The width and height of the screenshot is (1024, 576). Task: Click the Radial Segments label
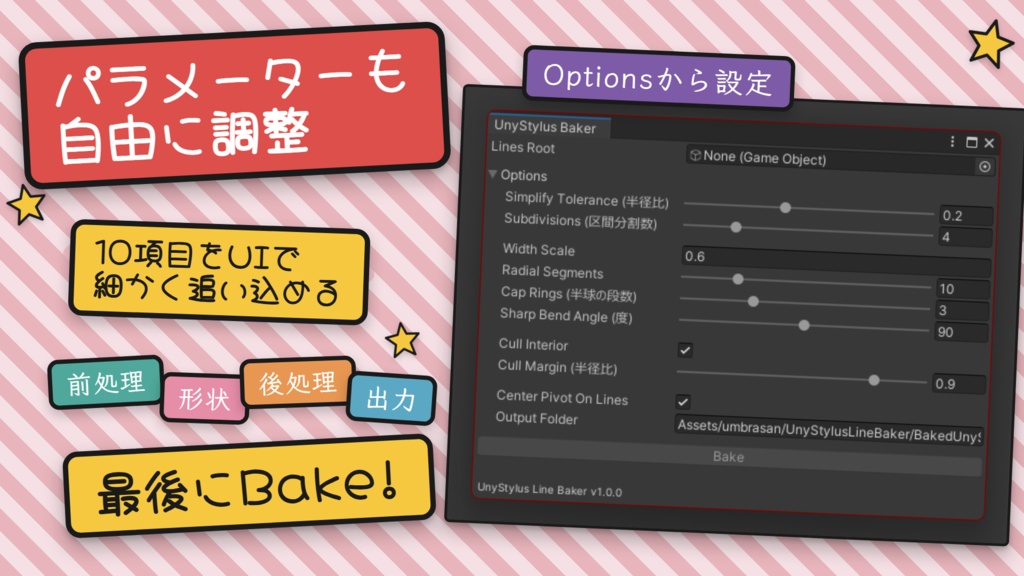pos(552,272)
